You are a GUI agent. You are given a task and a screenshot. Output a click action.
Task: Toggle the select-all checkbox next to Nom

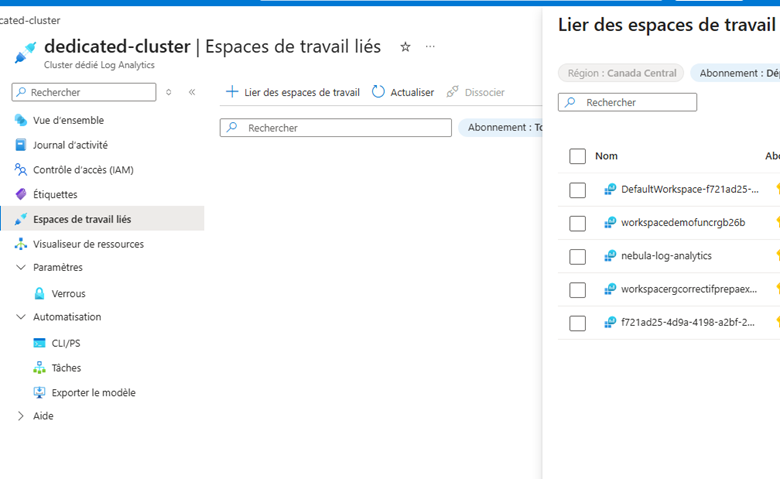tap(577, 156)
